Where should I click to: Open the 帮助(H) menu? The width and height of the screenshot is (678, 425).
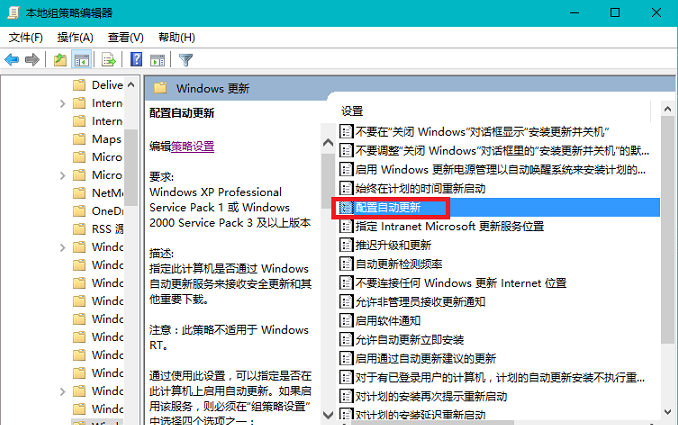(x=176, y=38)
